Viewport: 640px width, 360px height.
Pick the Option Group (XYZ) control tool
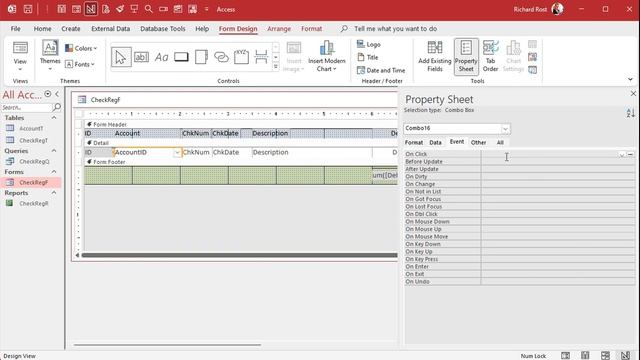(x=241, y=57)
